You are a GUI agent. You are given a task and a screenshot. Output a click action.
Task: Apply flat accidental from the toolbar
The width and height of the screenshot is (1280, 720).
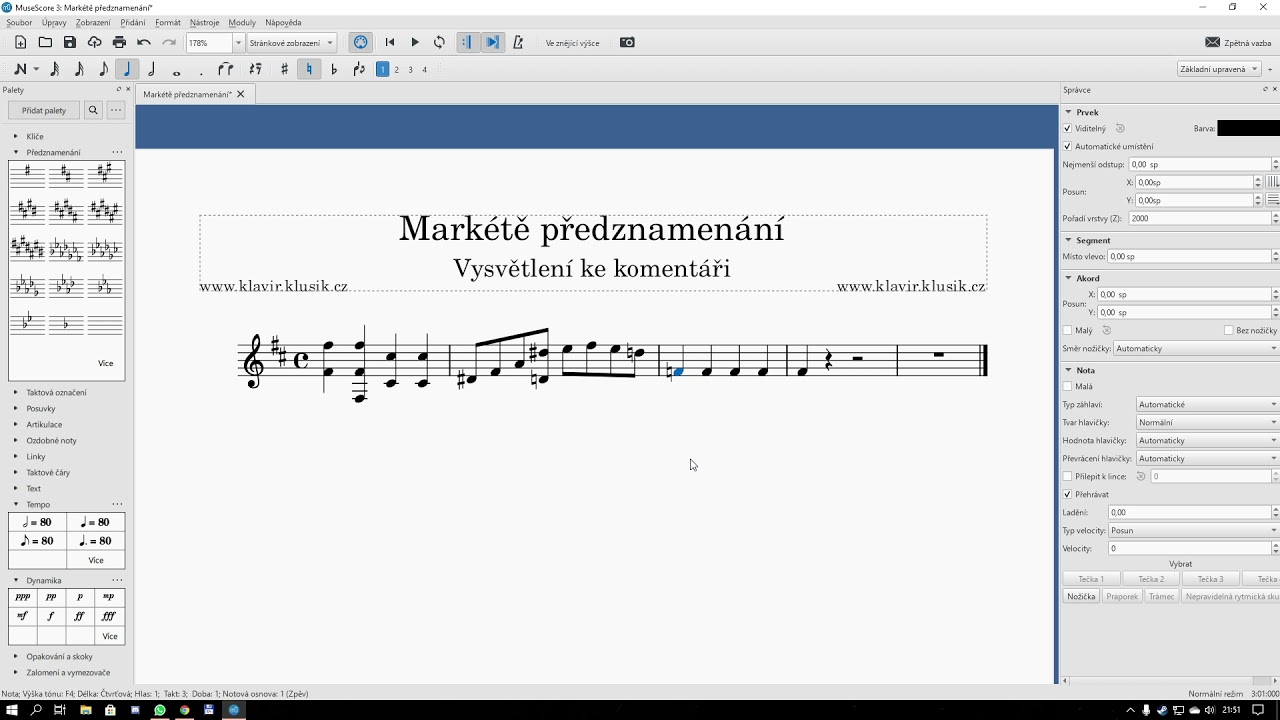(x=334, y=69)
